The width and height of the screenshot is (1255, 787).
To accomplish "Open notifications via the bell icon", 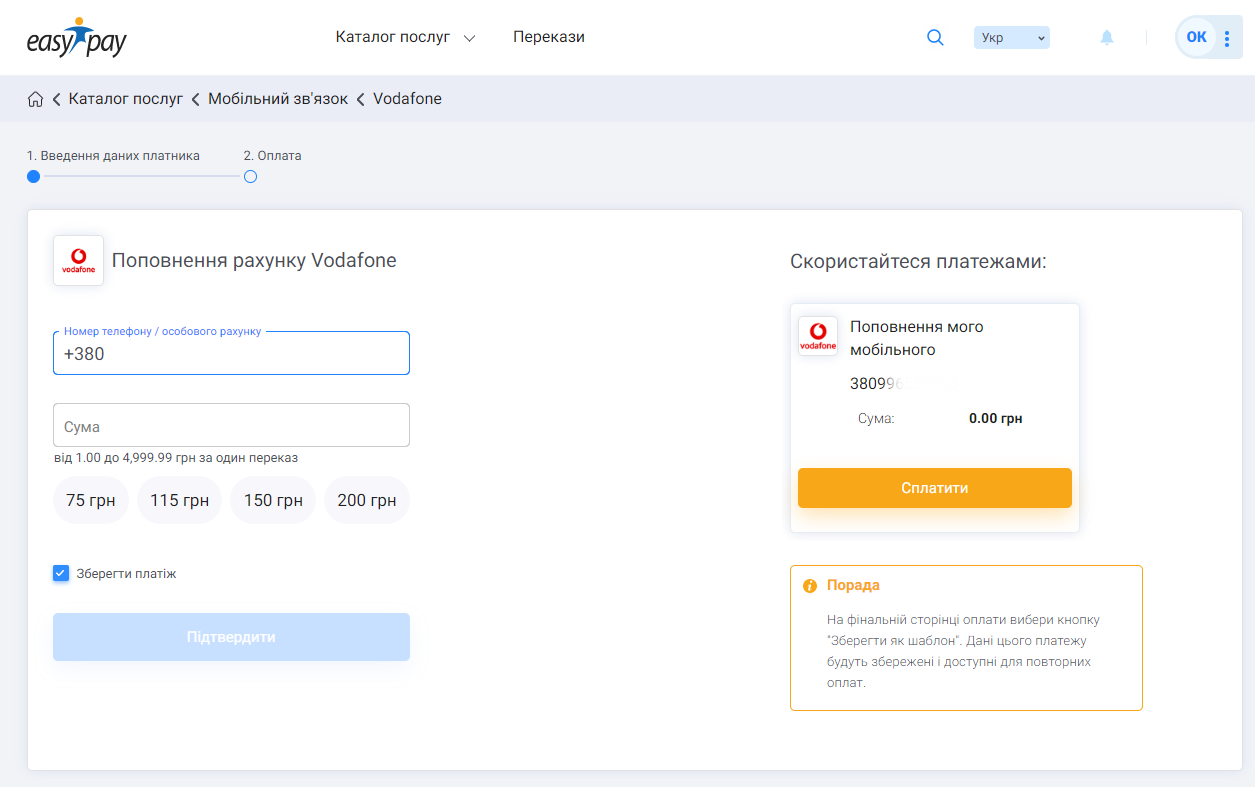I will pyautogui.click(x=1106, y=36).
